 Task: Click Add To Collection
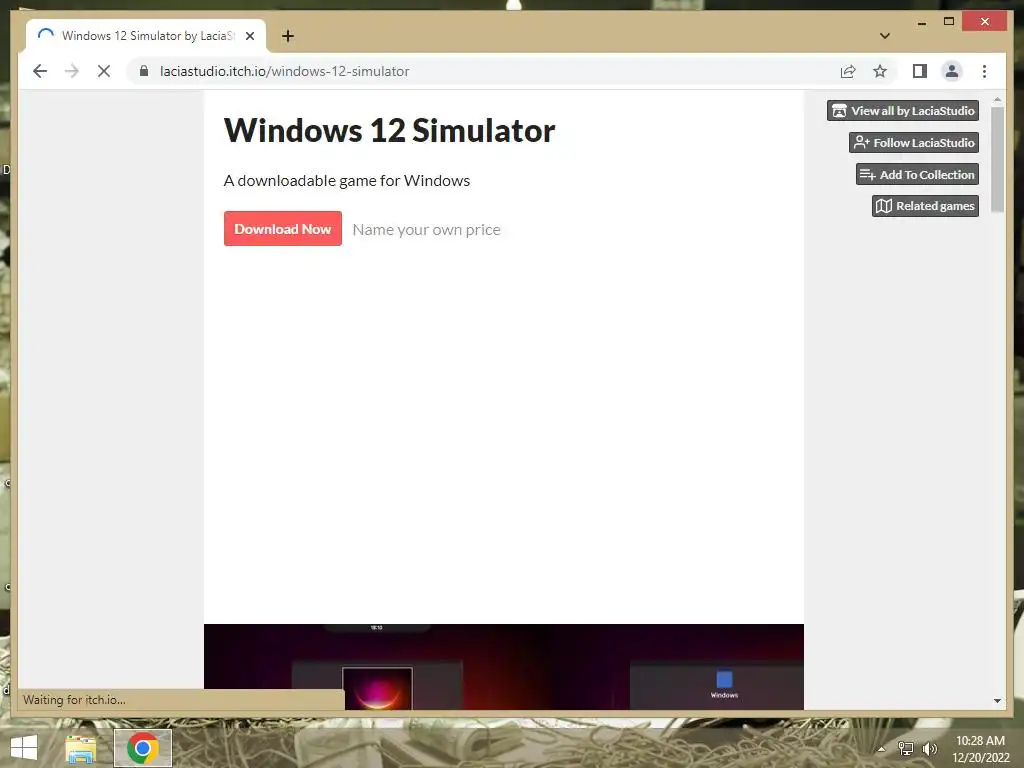click(917, 174)
